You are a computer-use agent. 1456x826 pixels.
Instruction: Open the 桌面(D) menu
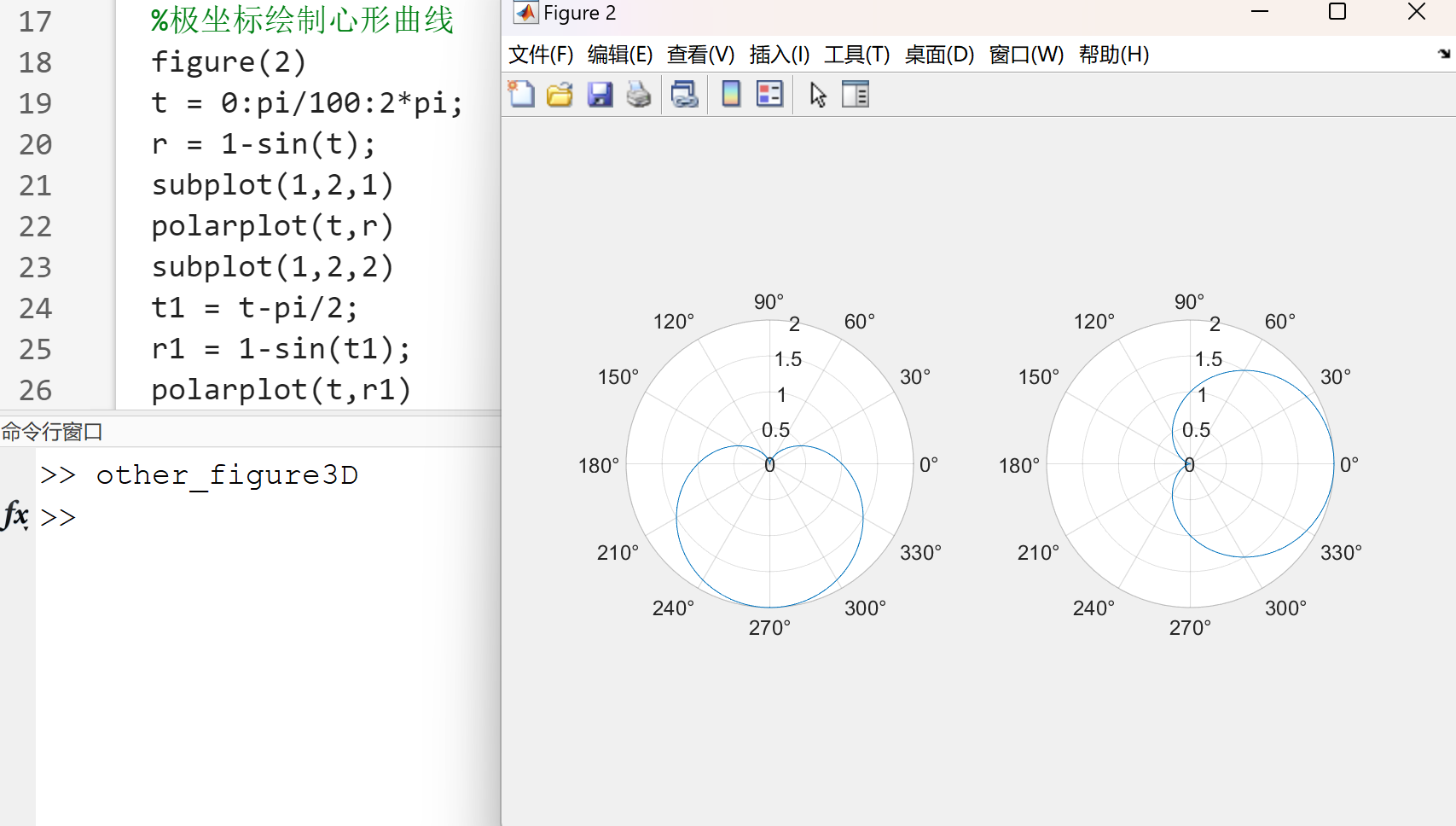pyautogui.click(x=939, y=55)
